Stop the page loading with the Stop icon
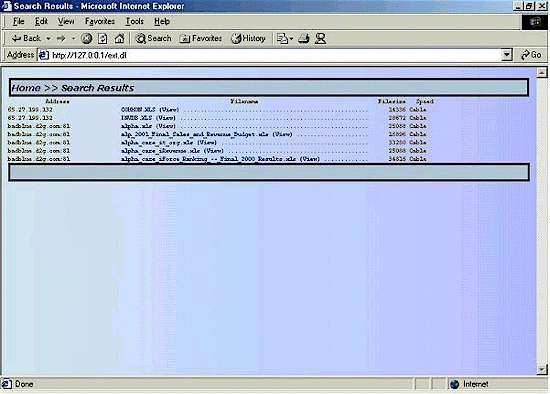 pos(86,38)
